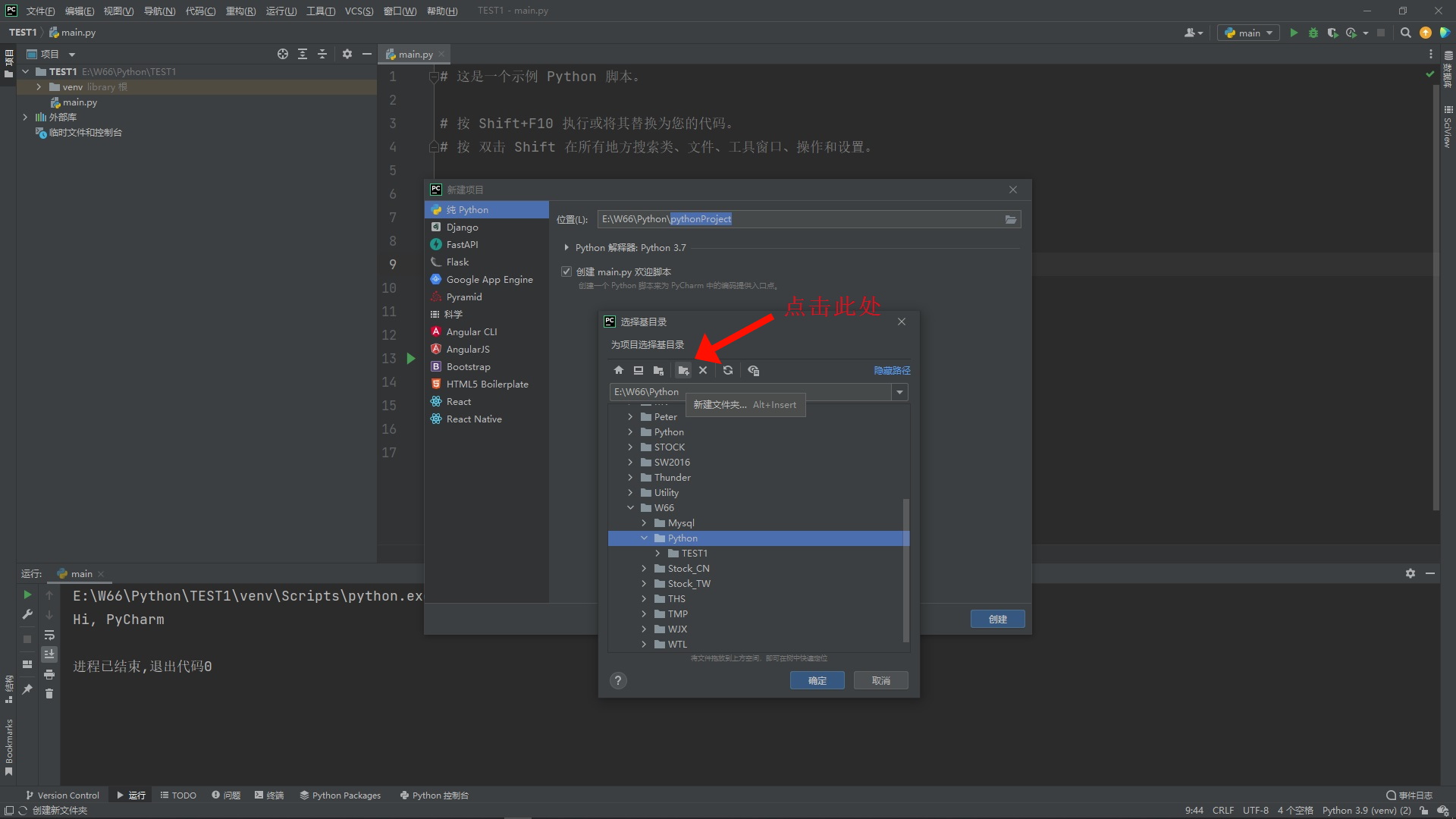Open the path history dropdown in the chooser
1456x819 pixels.
pos(899,392)
